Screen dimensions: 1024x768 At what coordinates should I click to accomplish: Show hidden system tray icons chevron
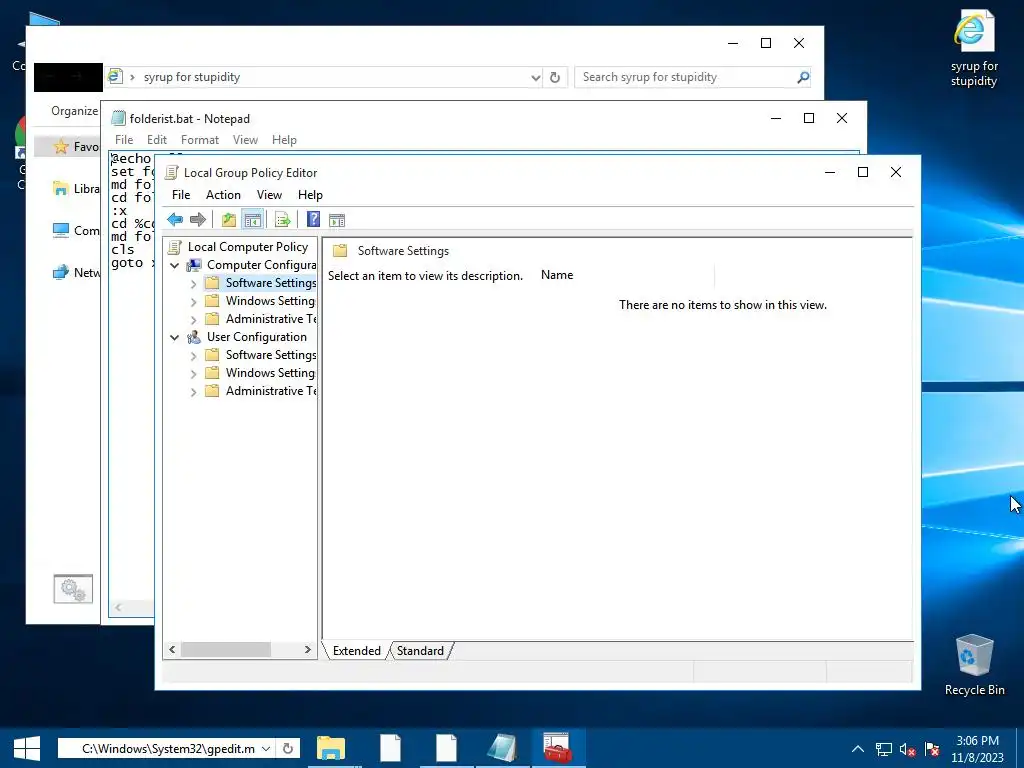(x=858, y=749)
